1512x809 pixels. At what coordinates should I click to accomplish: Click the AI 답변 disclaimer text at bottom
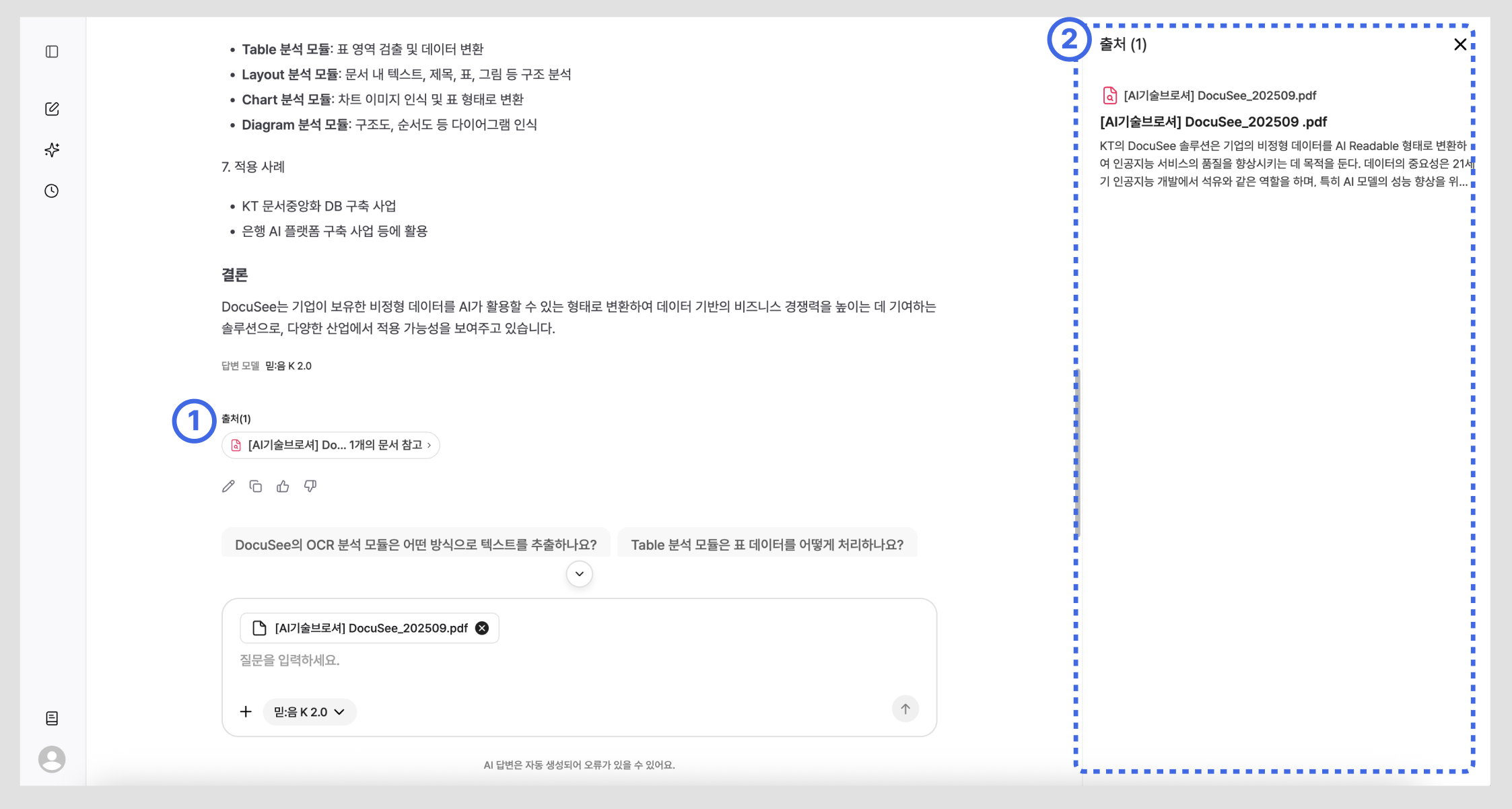579,765
